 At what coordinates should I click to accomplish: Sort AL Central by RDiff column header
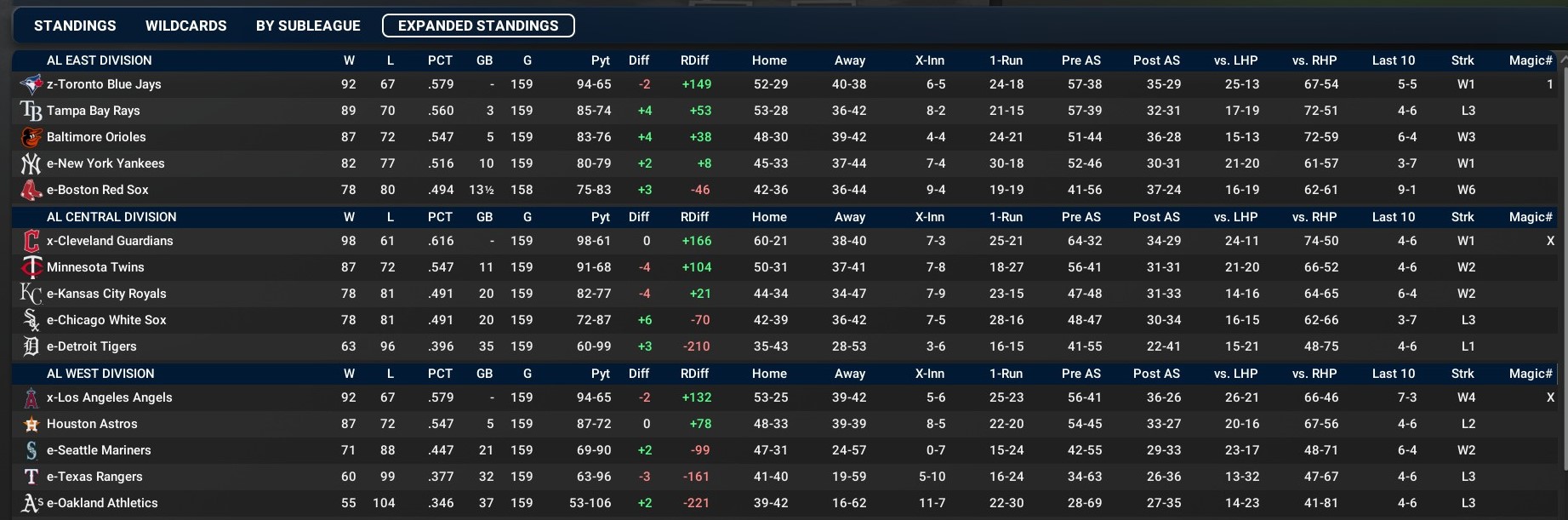point(694,217)
